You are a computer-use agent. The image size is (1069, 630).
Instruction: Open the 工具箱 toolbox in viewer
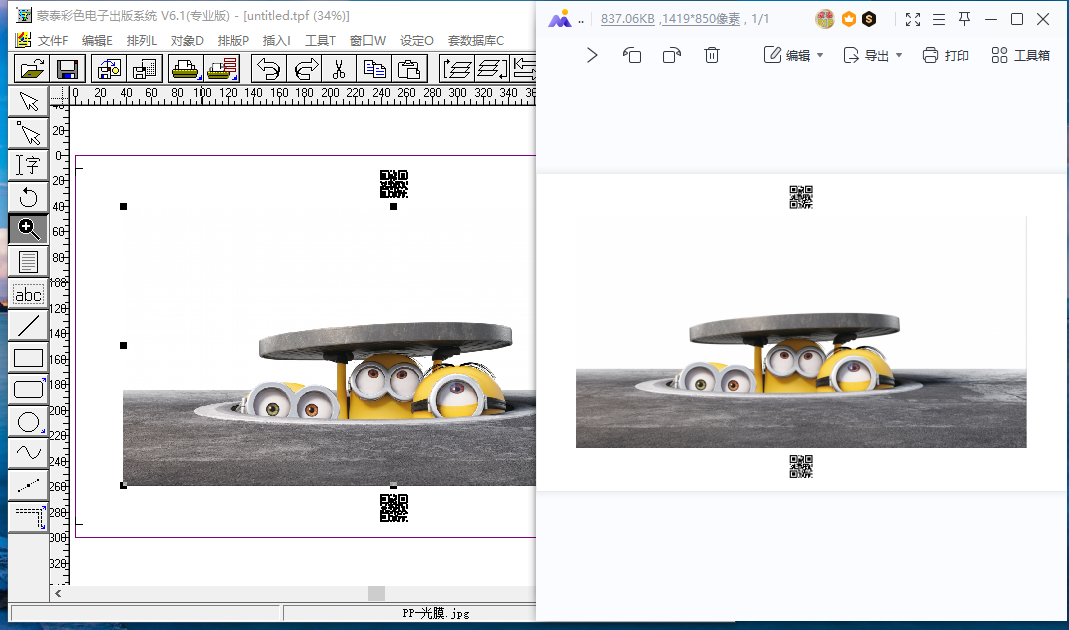click(x=1021, y=55)
